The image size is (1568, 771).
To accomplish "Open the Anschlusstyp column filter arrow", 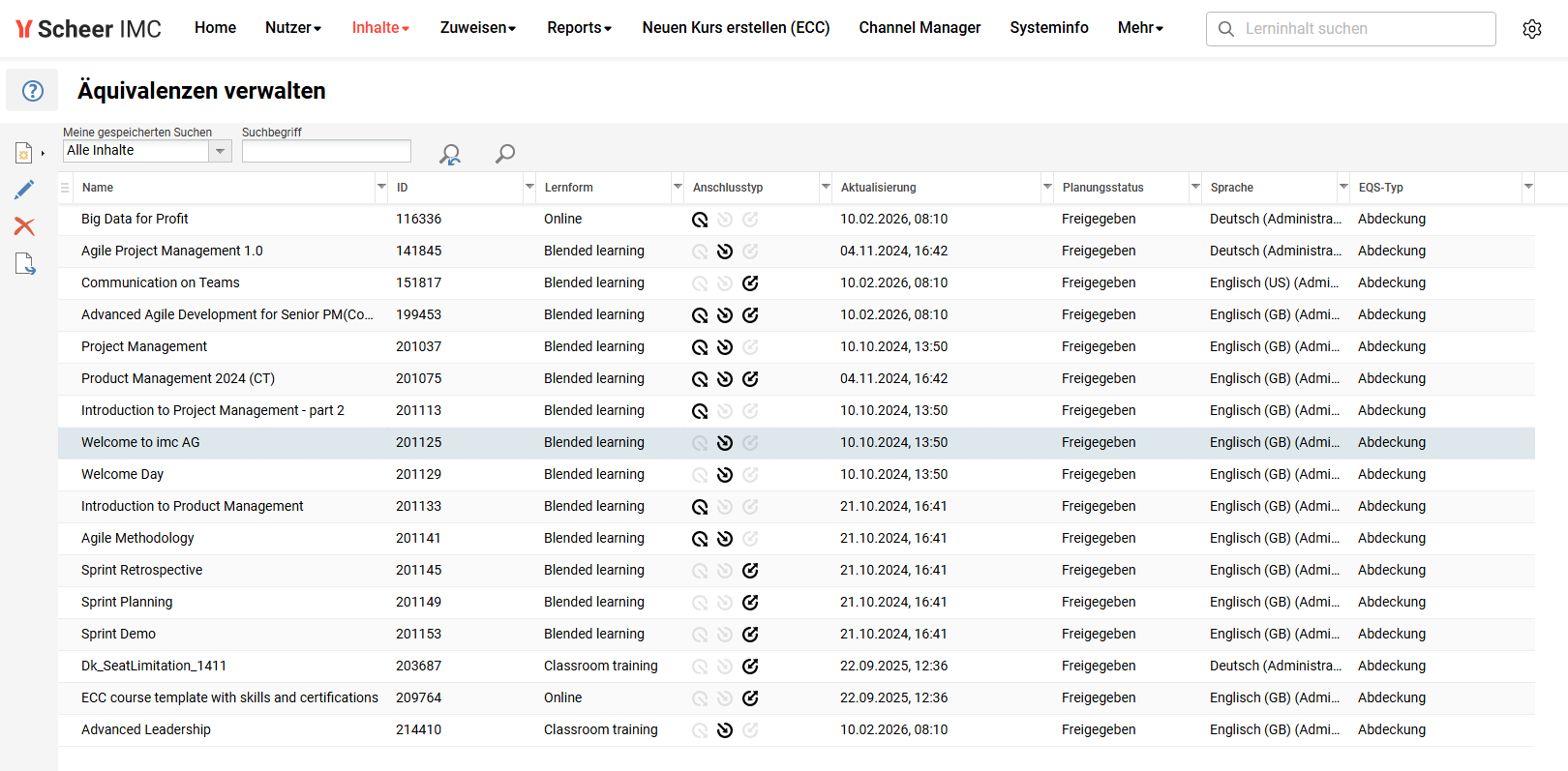I will pos(826,187).
